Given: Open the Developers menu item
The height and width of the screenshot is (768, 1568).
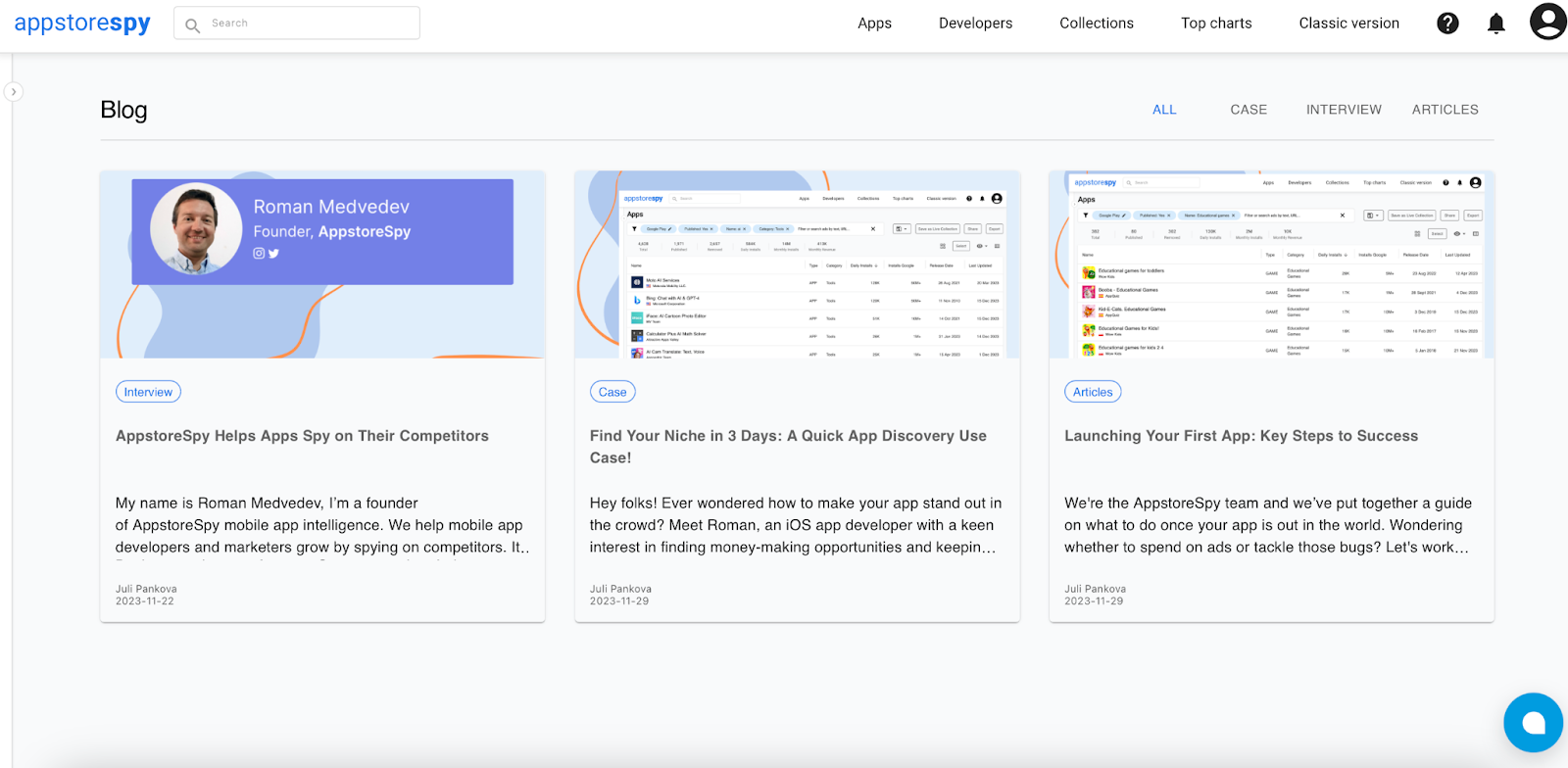Looking at the screenshot, I should 975,24.
